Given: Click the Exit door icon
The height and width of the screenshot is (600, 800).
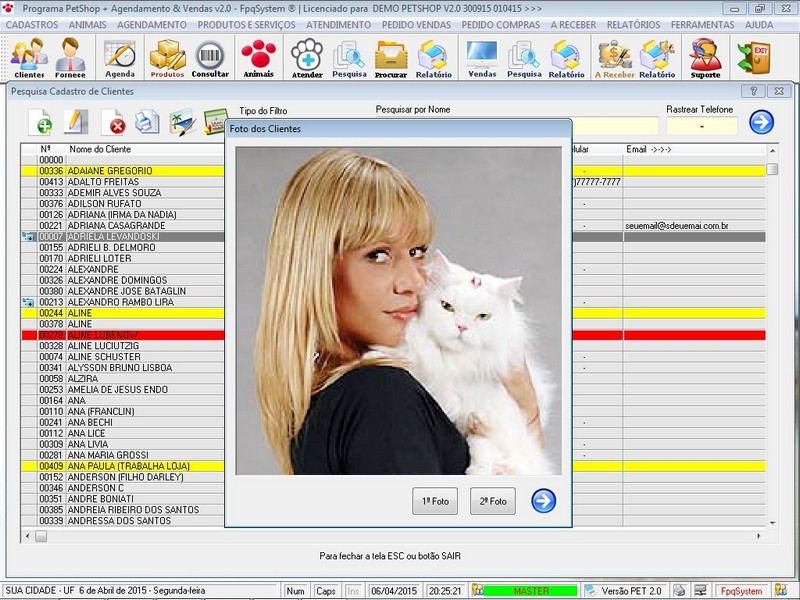Looking at the screenshot, I should 754,57.
